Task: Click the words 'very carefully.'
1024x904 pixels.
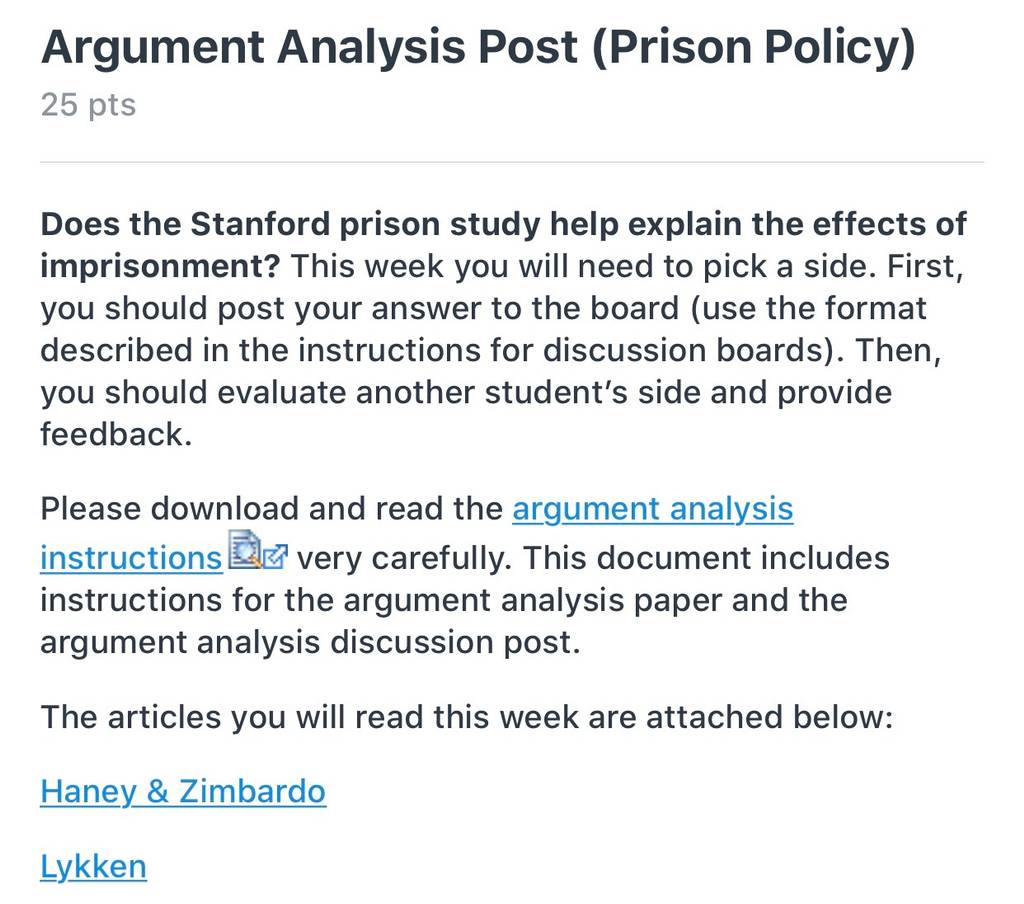Action: 404,558
